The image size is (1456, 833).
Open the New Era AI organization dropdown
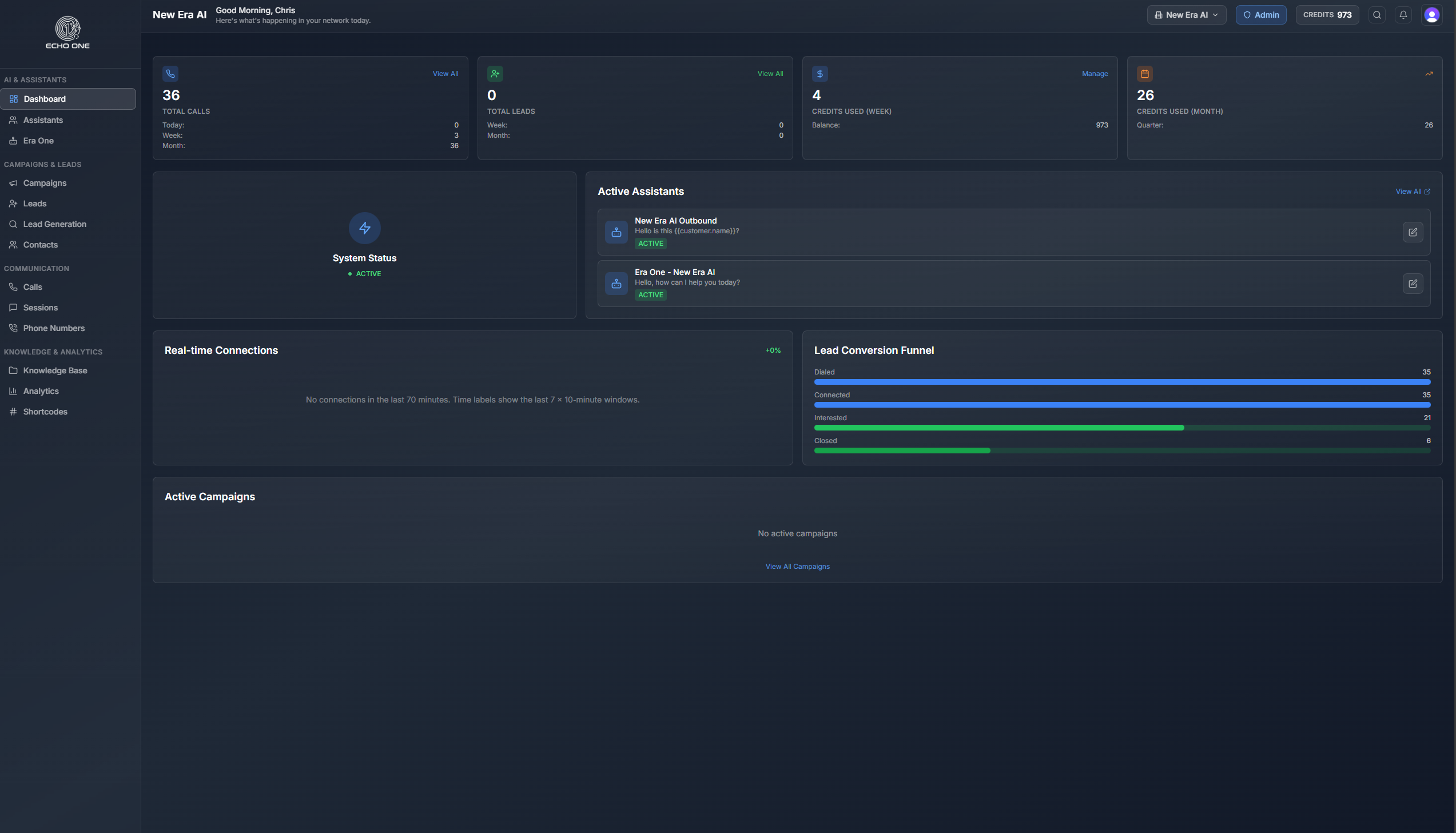tap(1186, 15)
